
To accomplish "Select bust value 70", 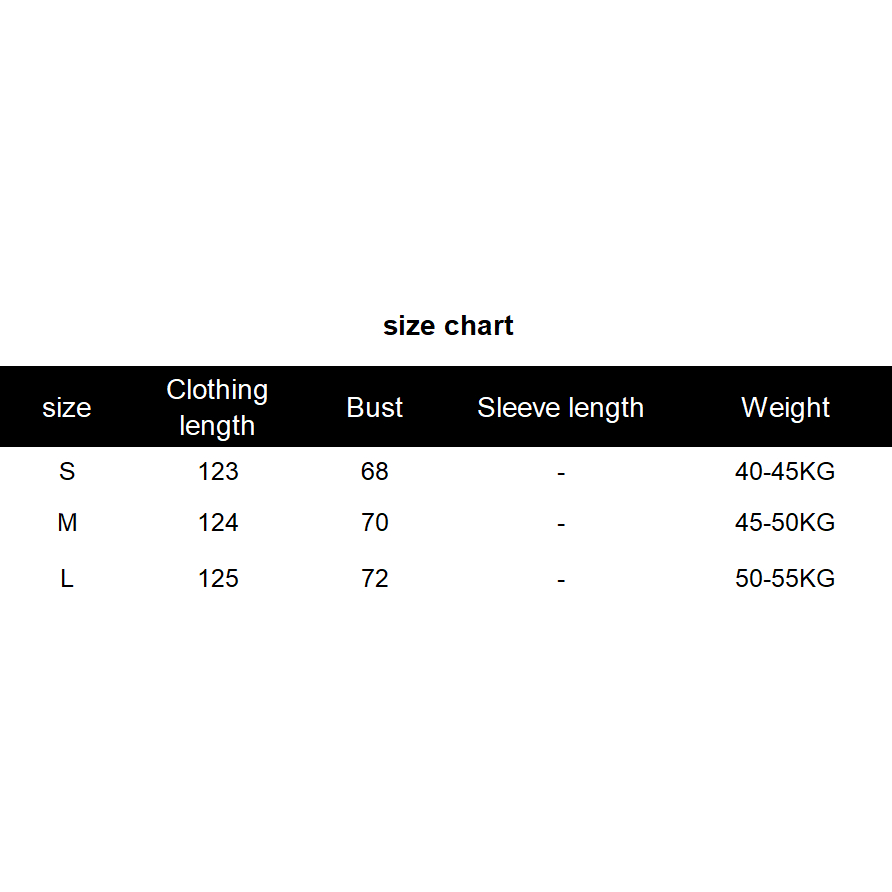I will point(375,523).
